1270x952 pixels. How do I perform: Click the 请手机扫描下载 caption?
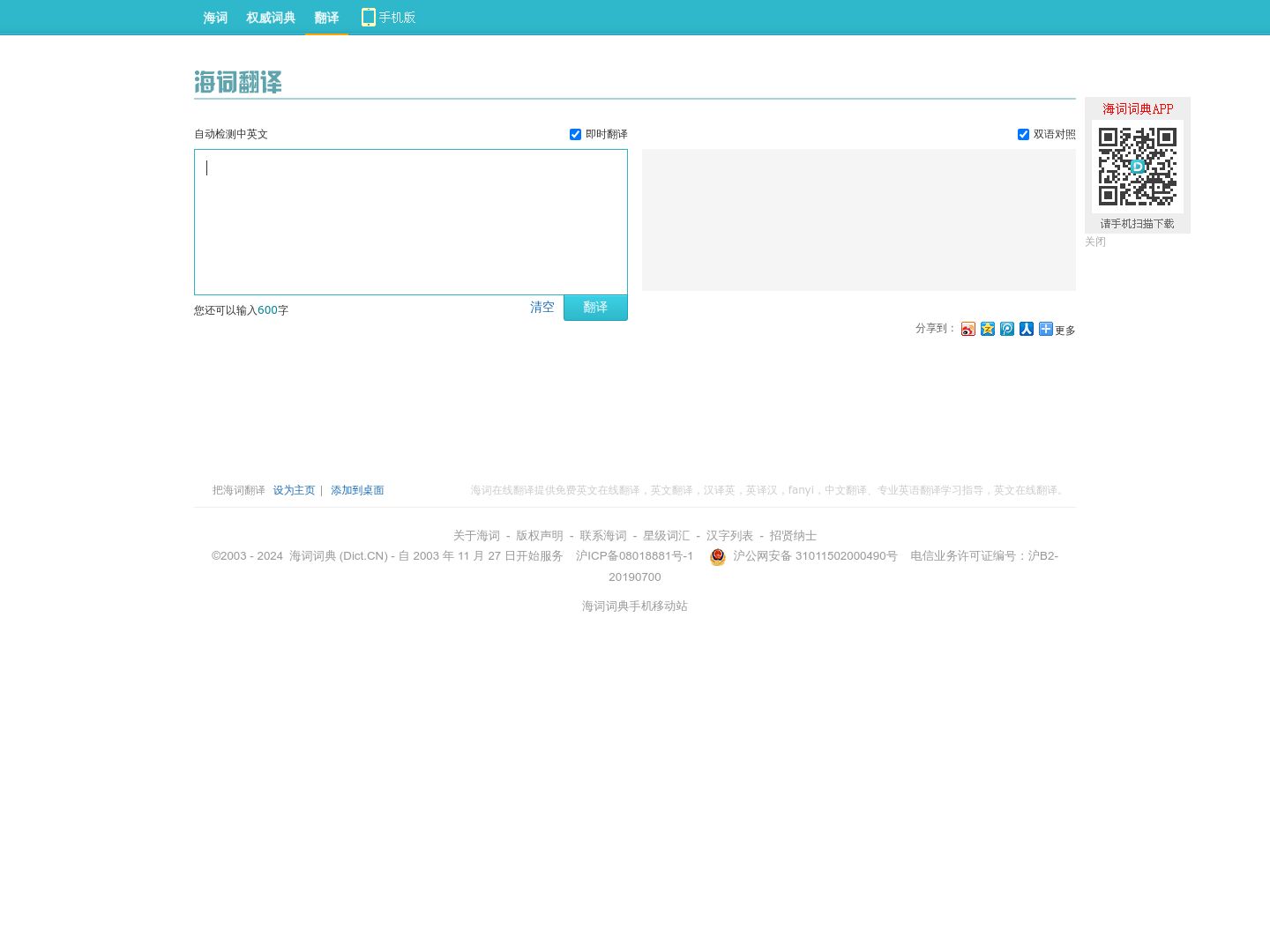click(x=1138, y=224)
